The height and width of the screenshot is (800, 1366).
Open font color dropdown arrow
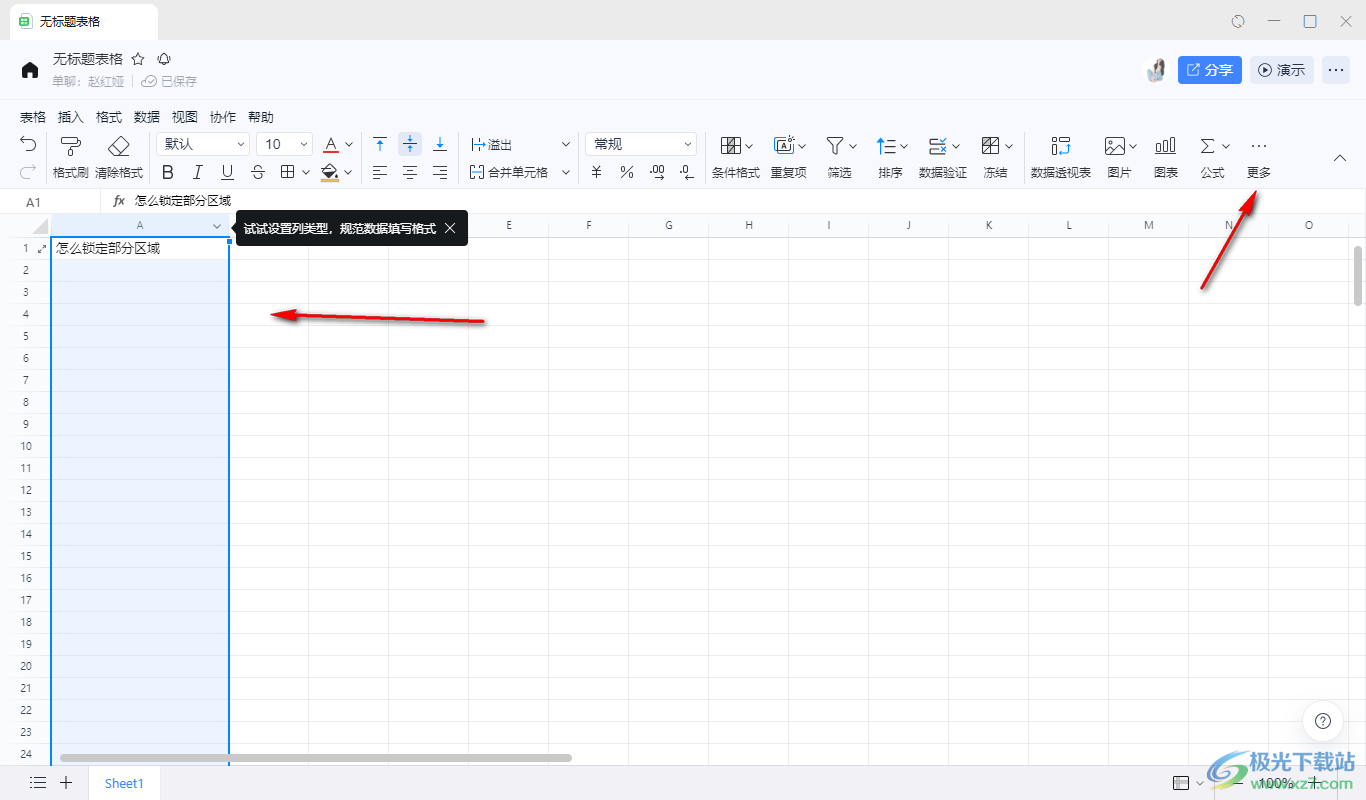(x=349, y=144)
